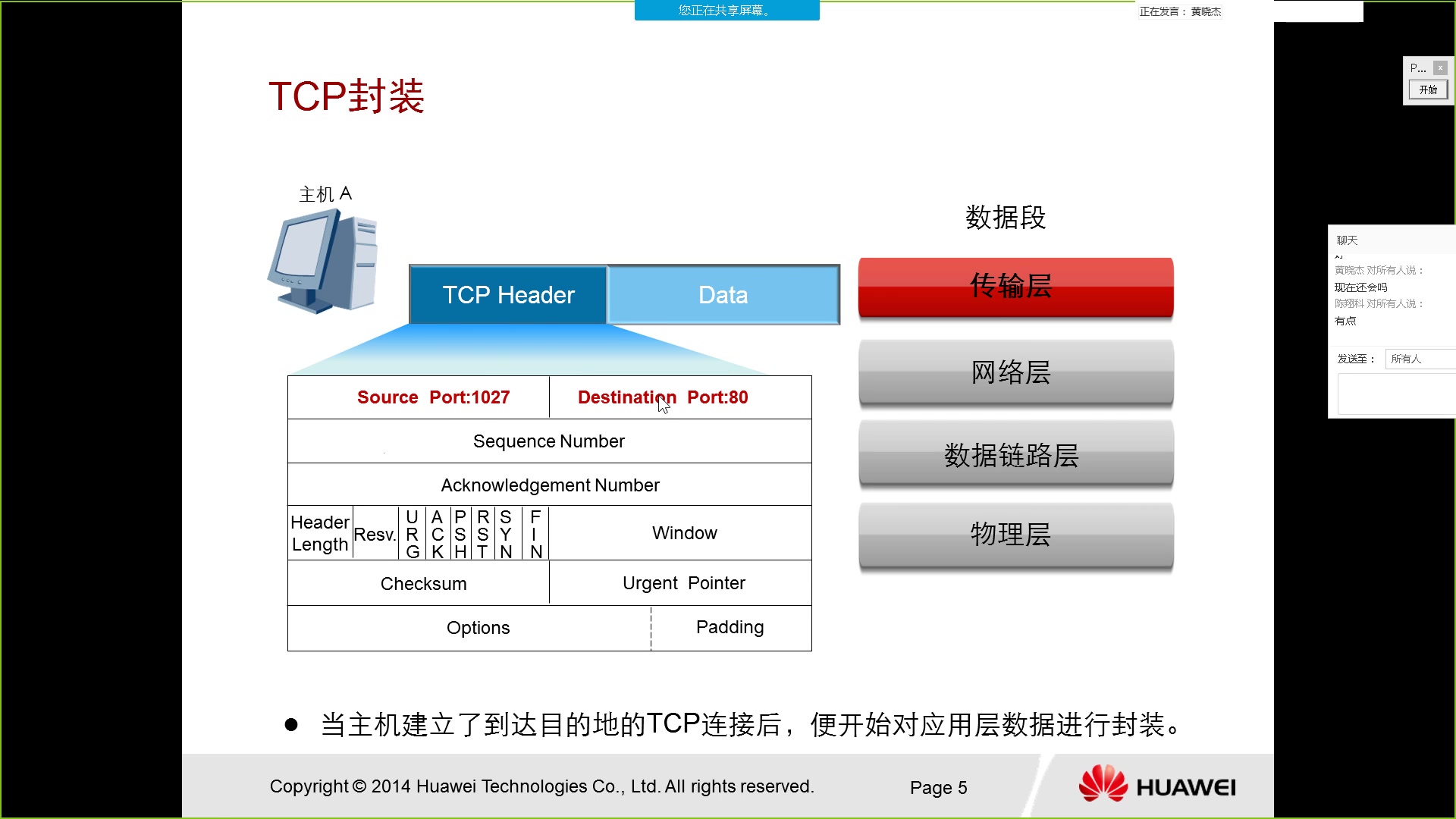Click the Huawei logo in the footer
This screenshot has height=819, width=1456.
click(1157, 785)
